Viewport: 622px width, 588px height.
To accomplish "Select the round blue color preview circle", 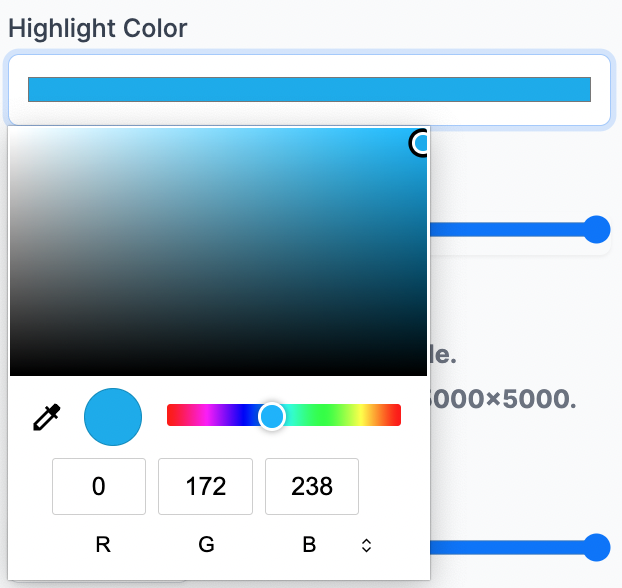I will point(113,417).
